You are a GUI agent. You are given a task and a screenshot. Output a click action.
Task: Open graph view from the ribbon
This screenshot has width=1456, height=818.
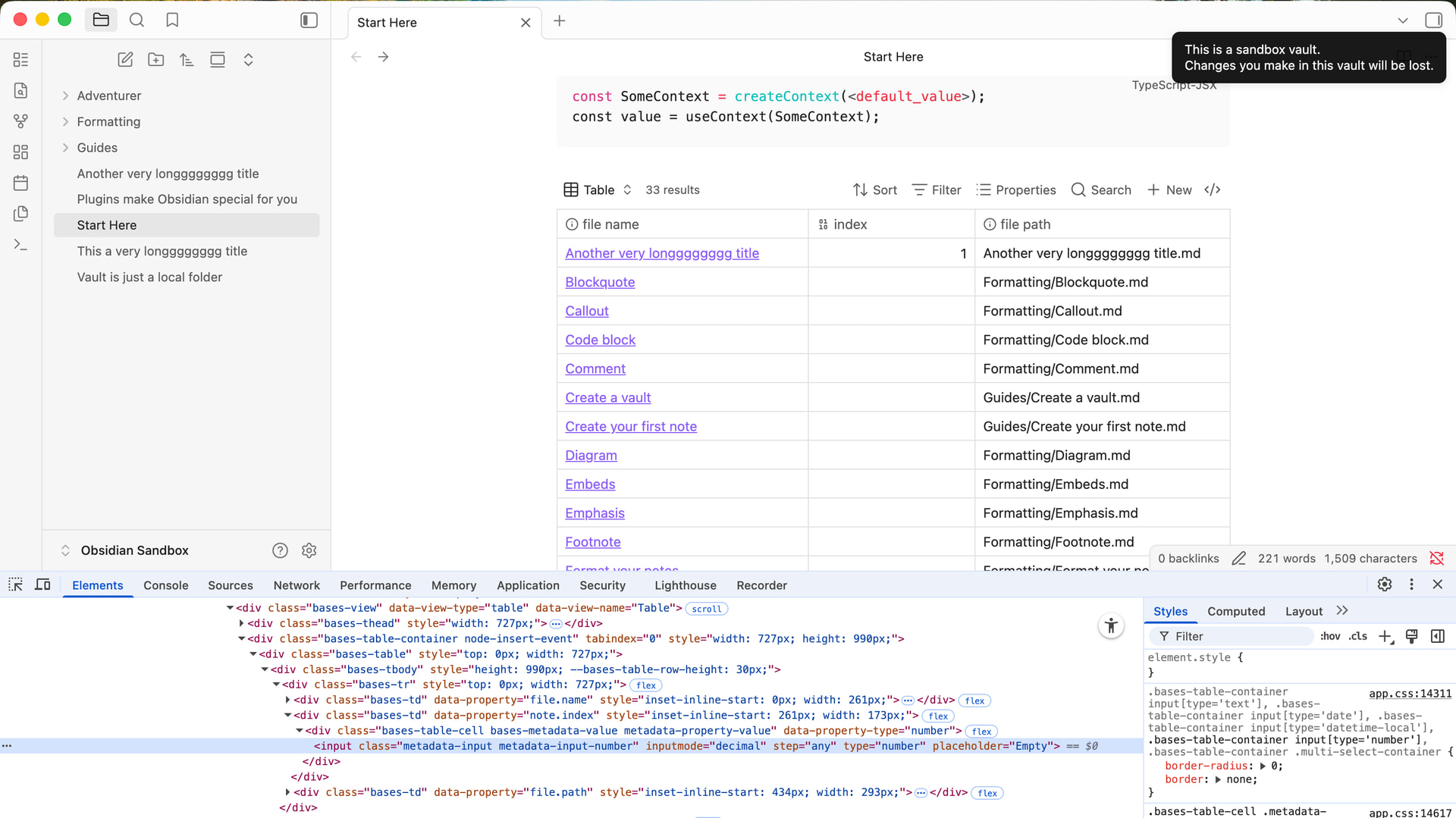20,121
